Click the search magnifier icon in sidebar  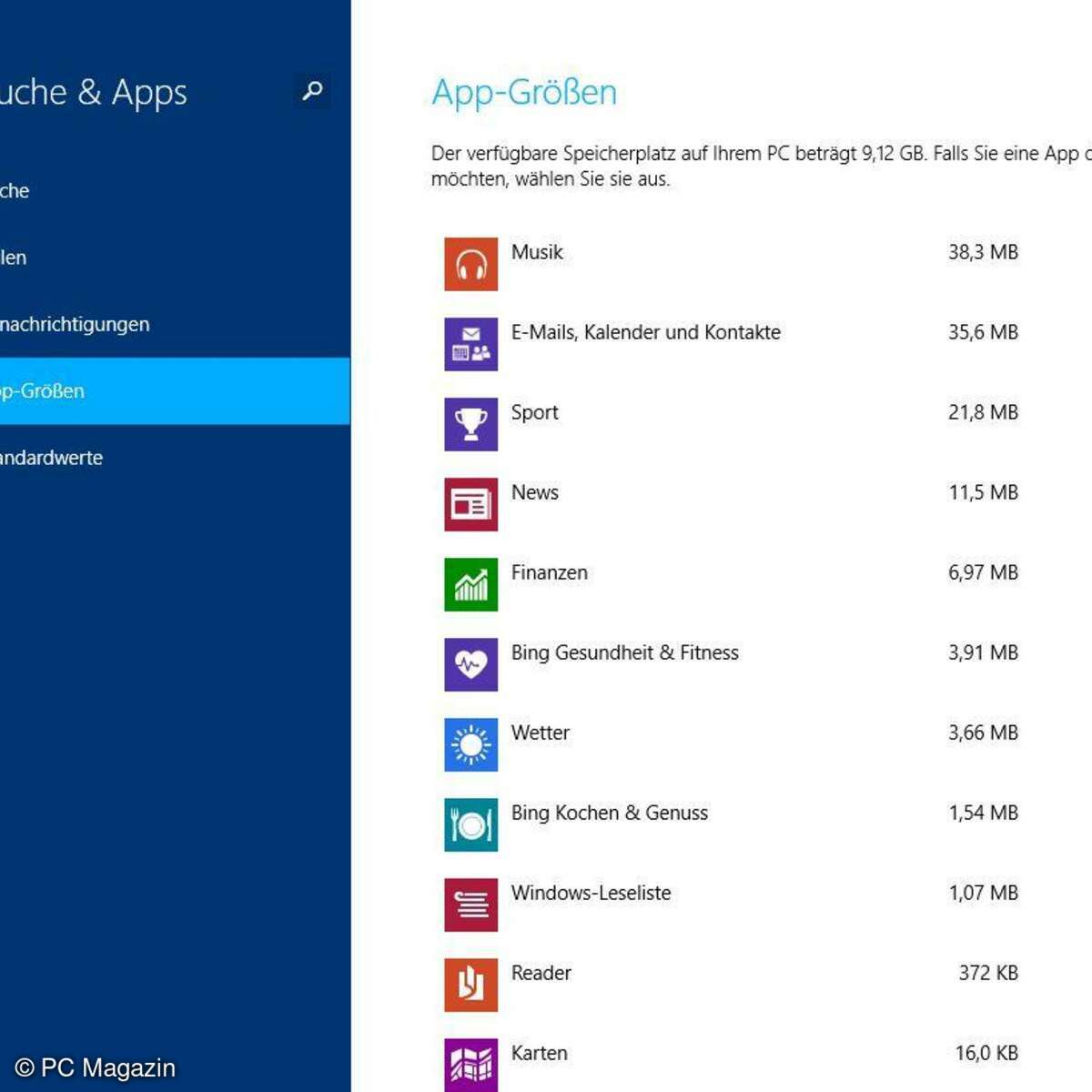click(x=312, y=91)
